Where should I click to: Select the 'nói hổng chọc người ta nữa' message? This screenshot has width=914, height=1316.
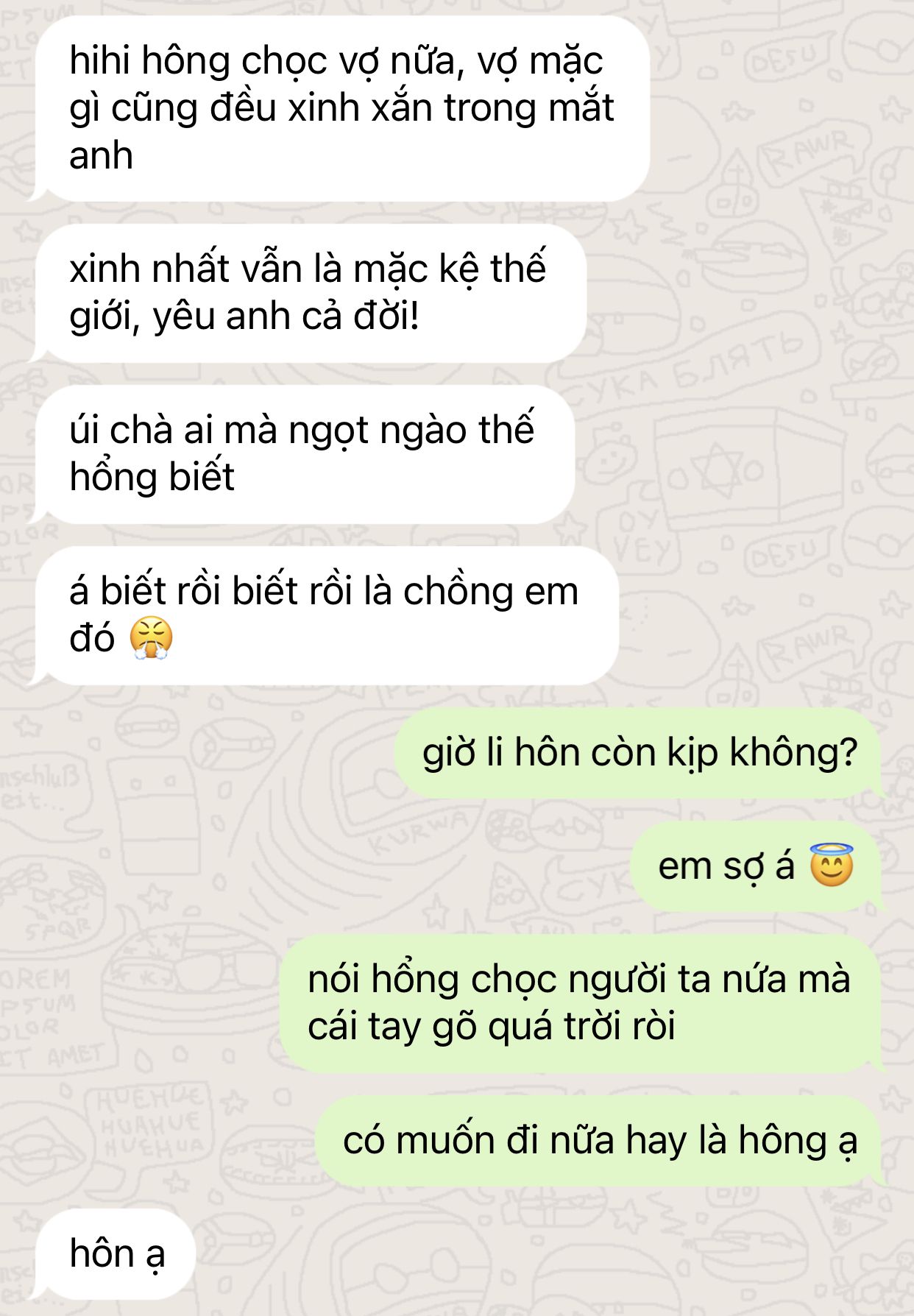coord(581,1003)
